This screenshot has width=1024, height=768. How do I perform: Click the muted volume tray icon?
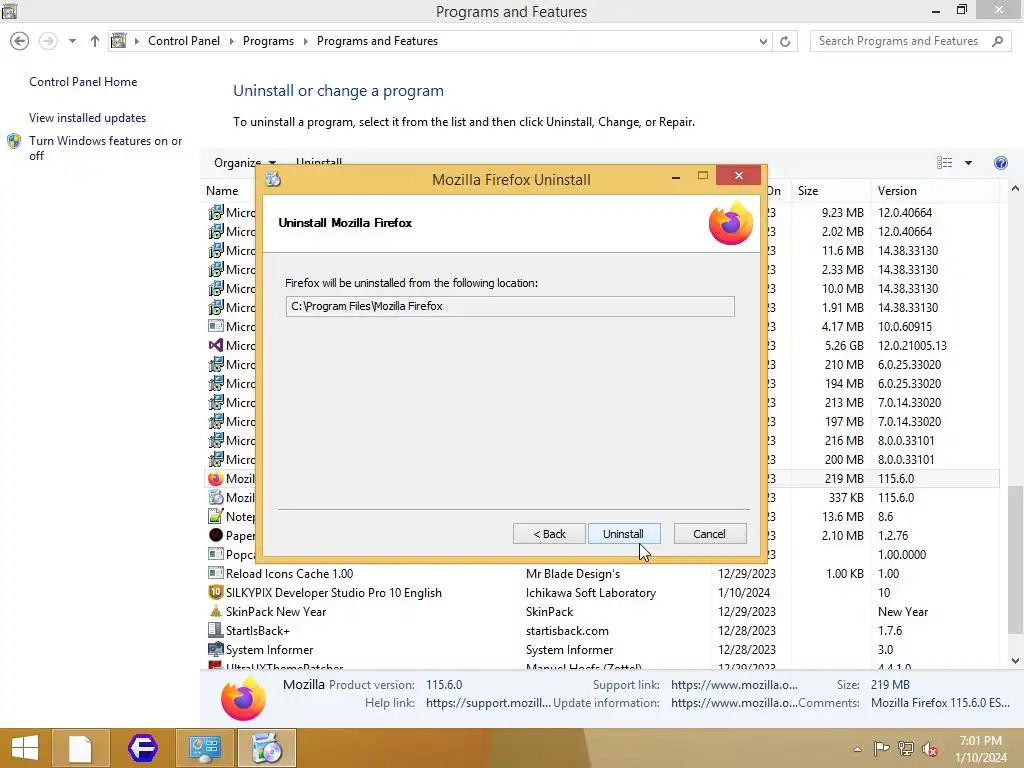pos(930,749)
